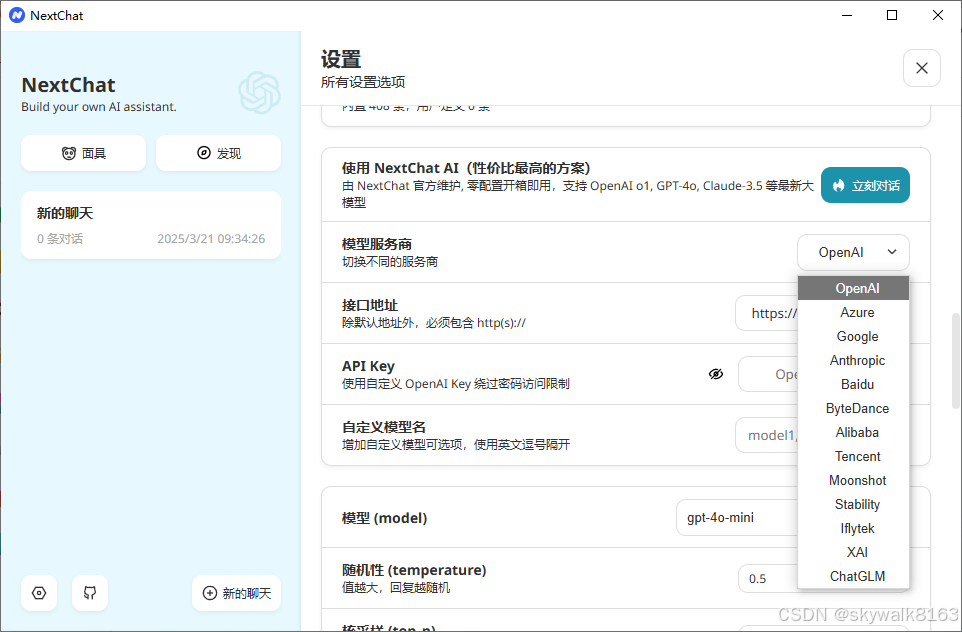The image size is (962, 632).
Task: Open the 新的聊天 conversation card
Action: (151, 225)
